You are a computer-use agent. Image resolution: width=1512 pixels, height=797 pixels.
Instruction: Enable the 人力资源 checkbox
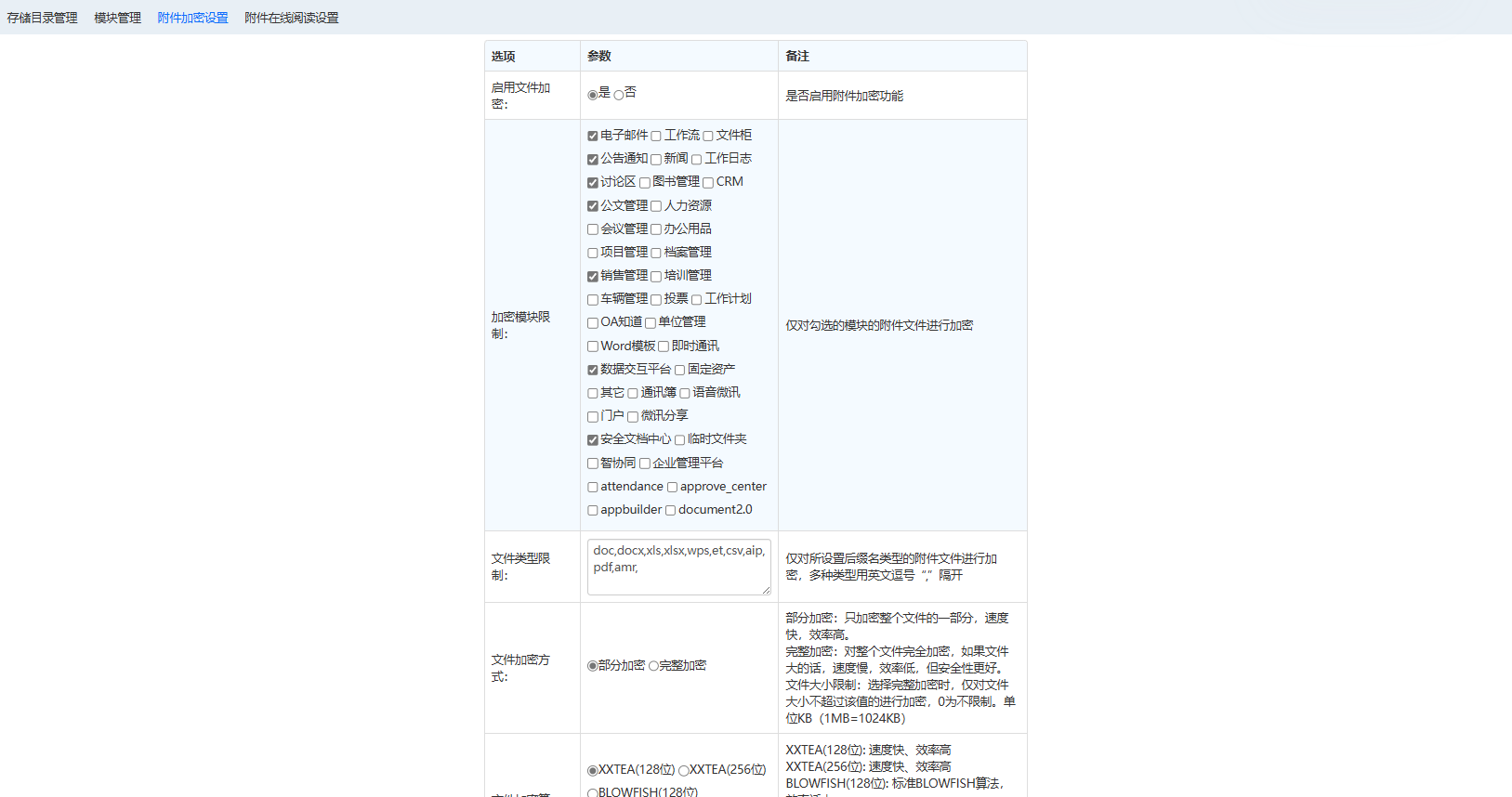tap(656, 206)
